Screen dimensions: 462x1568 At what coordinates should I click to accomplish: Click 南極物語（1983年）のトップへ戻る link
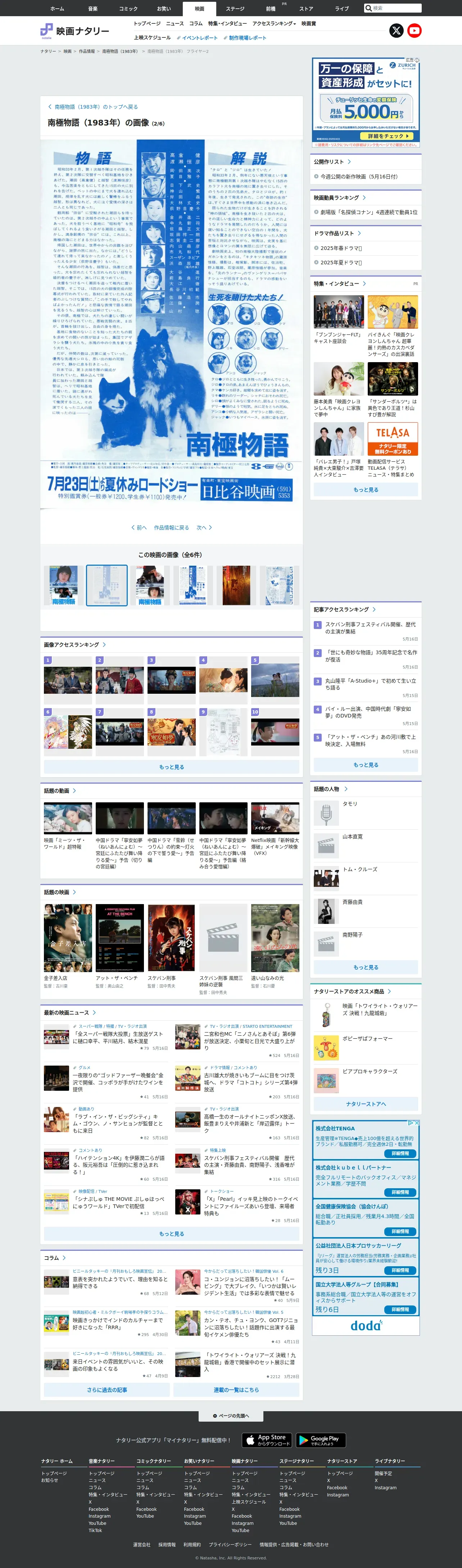tap(92, 106)
